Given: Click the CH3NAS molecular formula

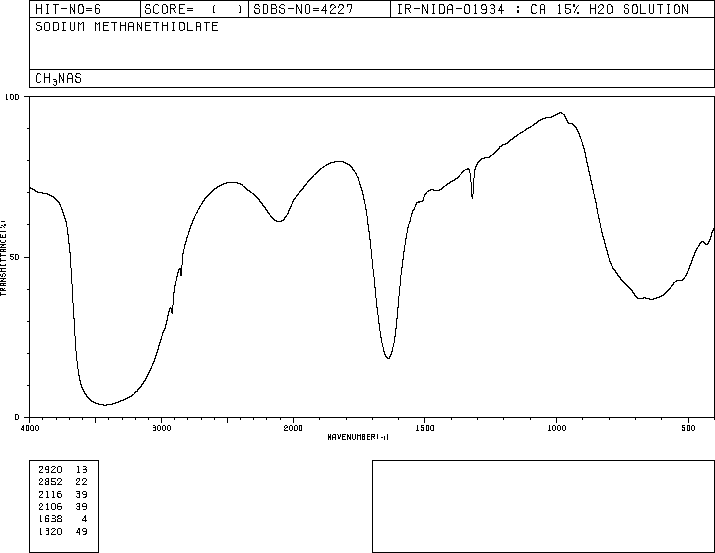Looking at the screenshot, I should click(58, 78).
